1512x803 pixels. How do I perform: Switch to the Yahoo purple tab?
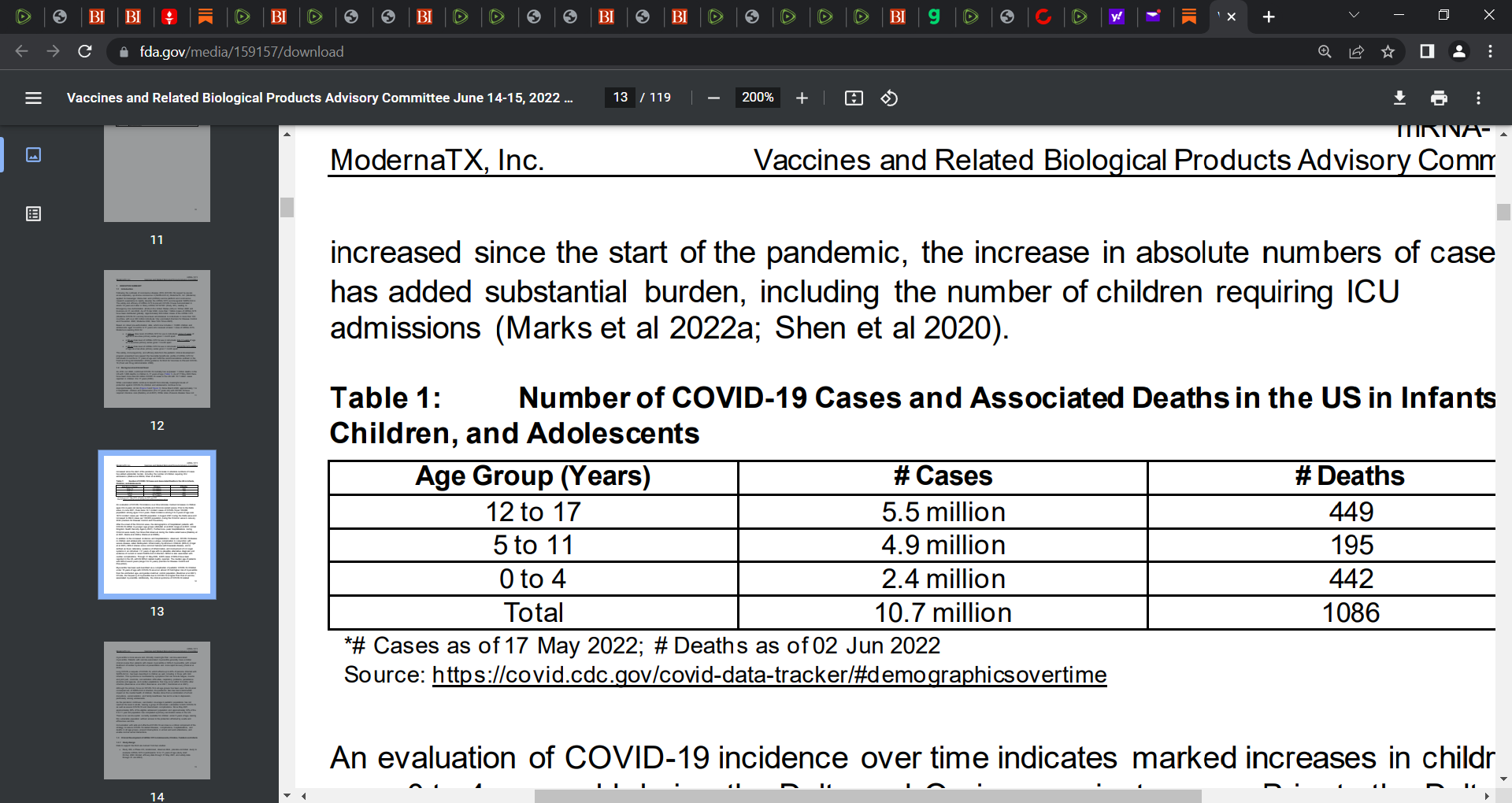pyautogui.click(x=1116, y=17)
